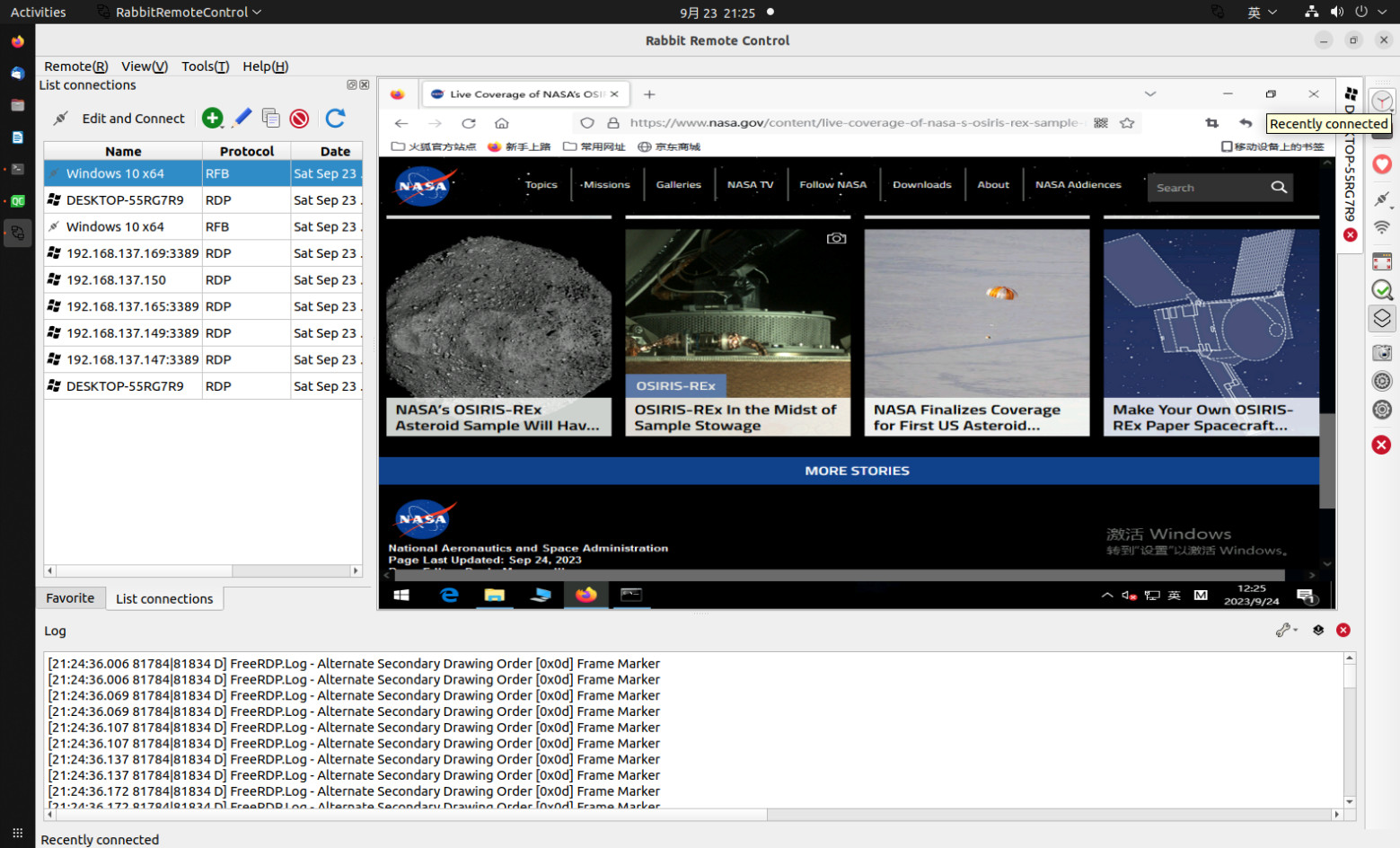Sort connections by Date column header

[327, 151]
